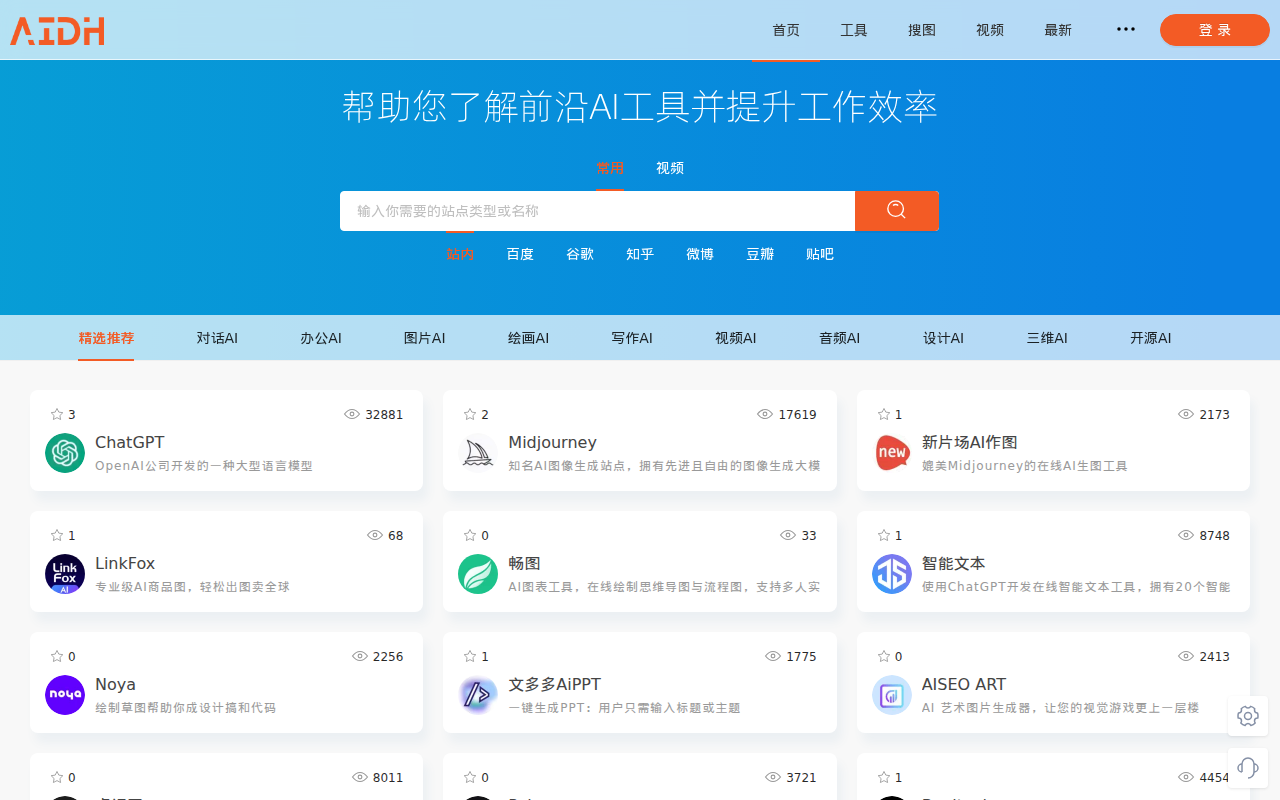Select the 音频AI category tab
The height and width of the screenshot is (800, 1280).
(840, 338)
